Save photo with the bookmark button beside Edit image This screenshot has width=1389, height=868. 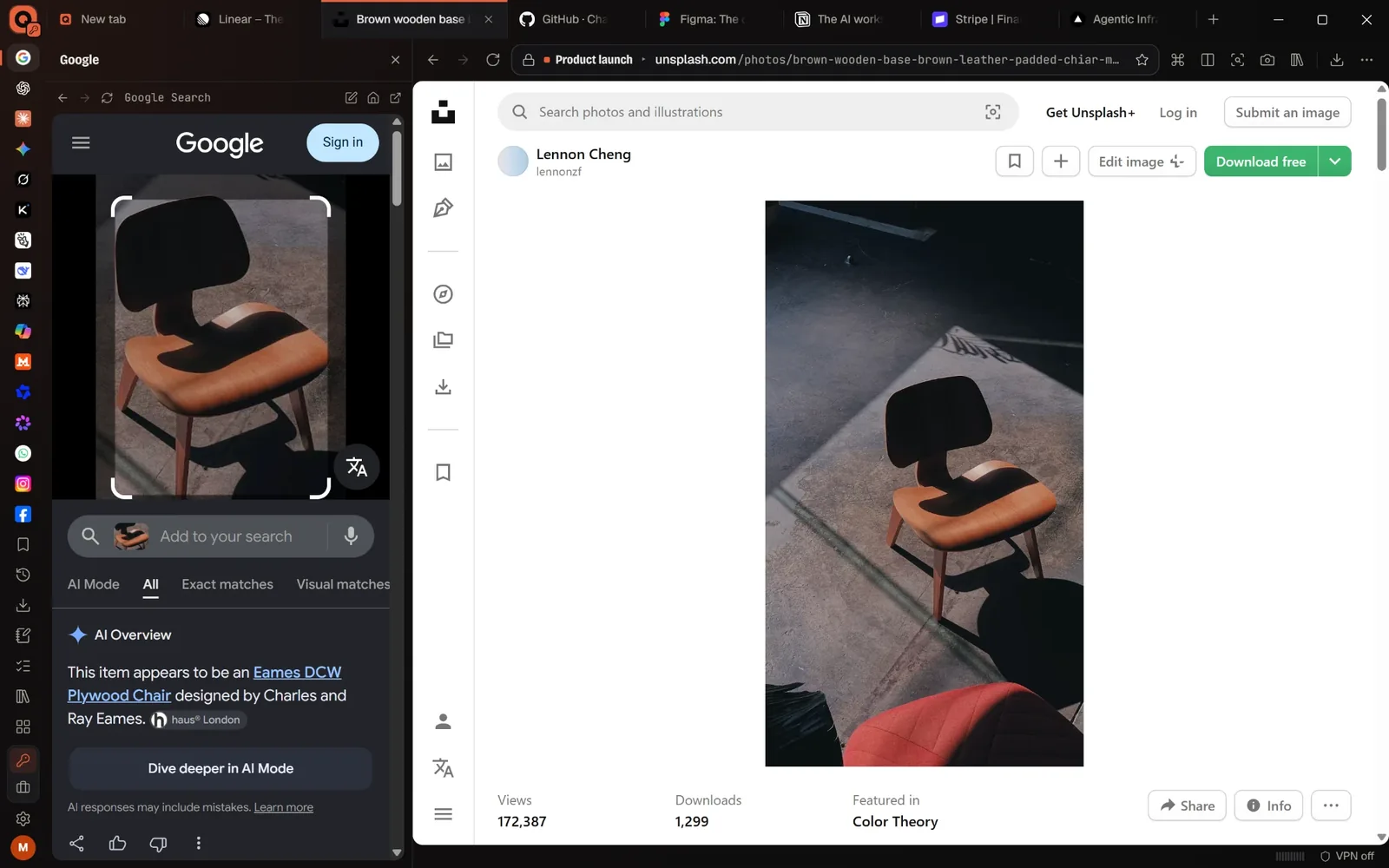tap(1014, 161)
